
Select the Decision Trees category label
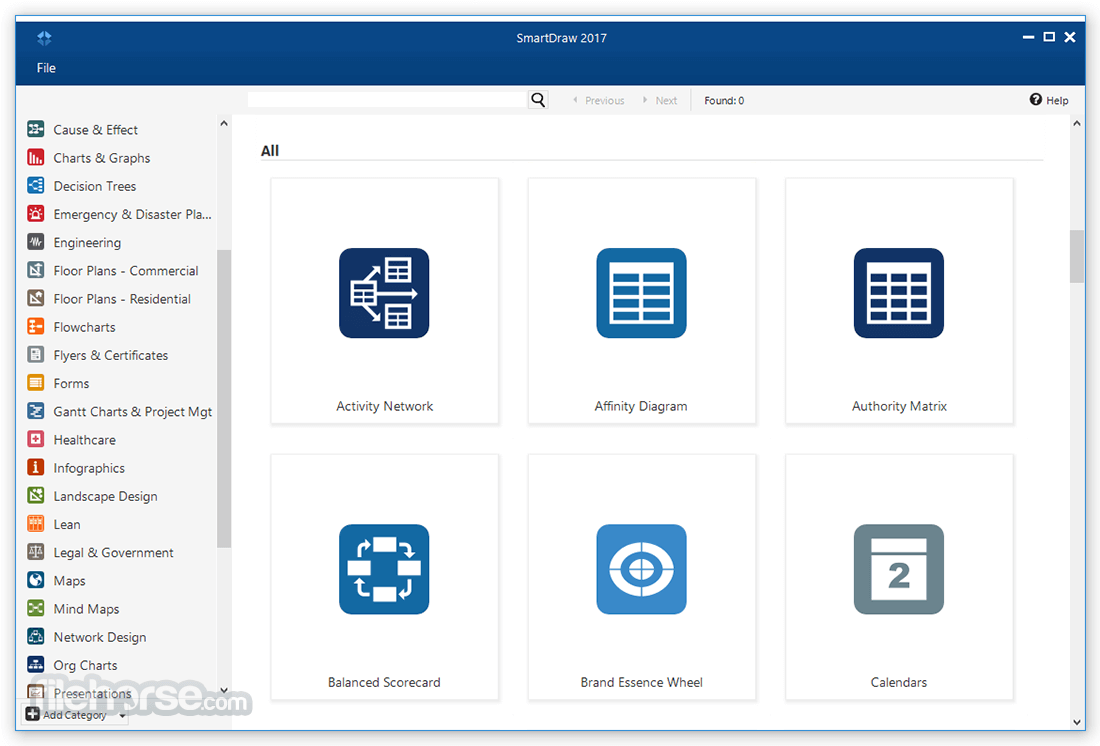[95, 186]
